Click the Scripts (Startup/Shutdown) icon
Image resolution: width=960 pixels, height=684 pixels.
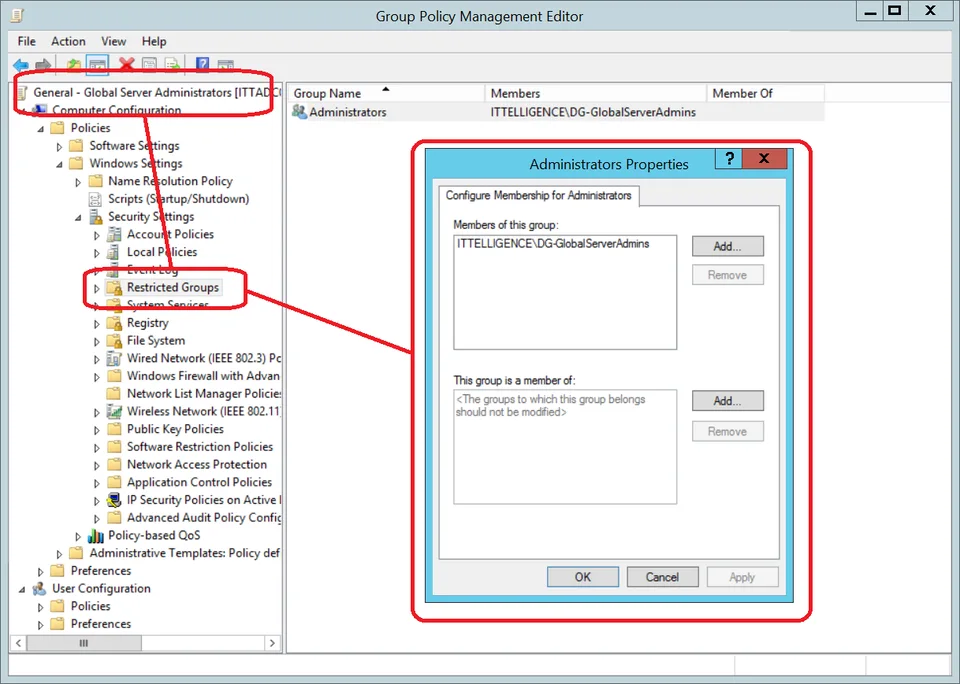point(96,199)
